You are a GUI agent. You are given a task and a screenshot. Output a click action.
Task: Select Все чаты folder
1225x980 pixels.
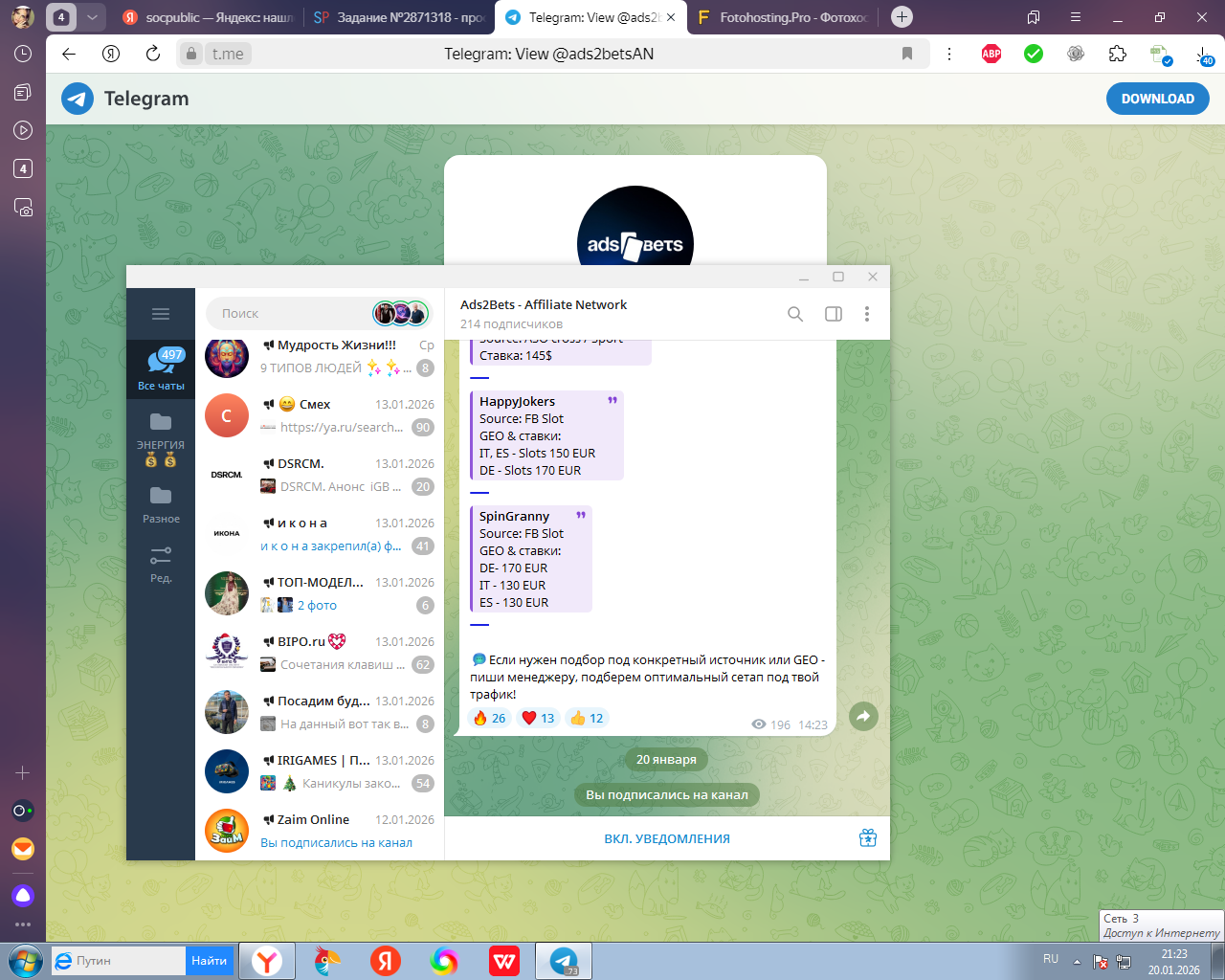pos(161,369)
